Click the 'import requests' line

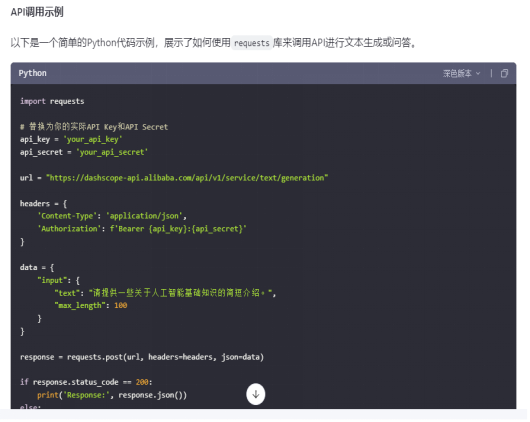[52, 101]
